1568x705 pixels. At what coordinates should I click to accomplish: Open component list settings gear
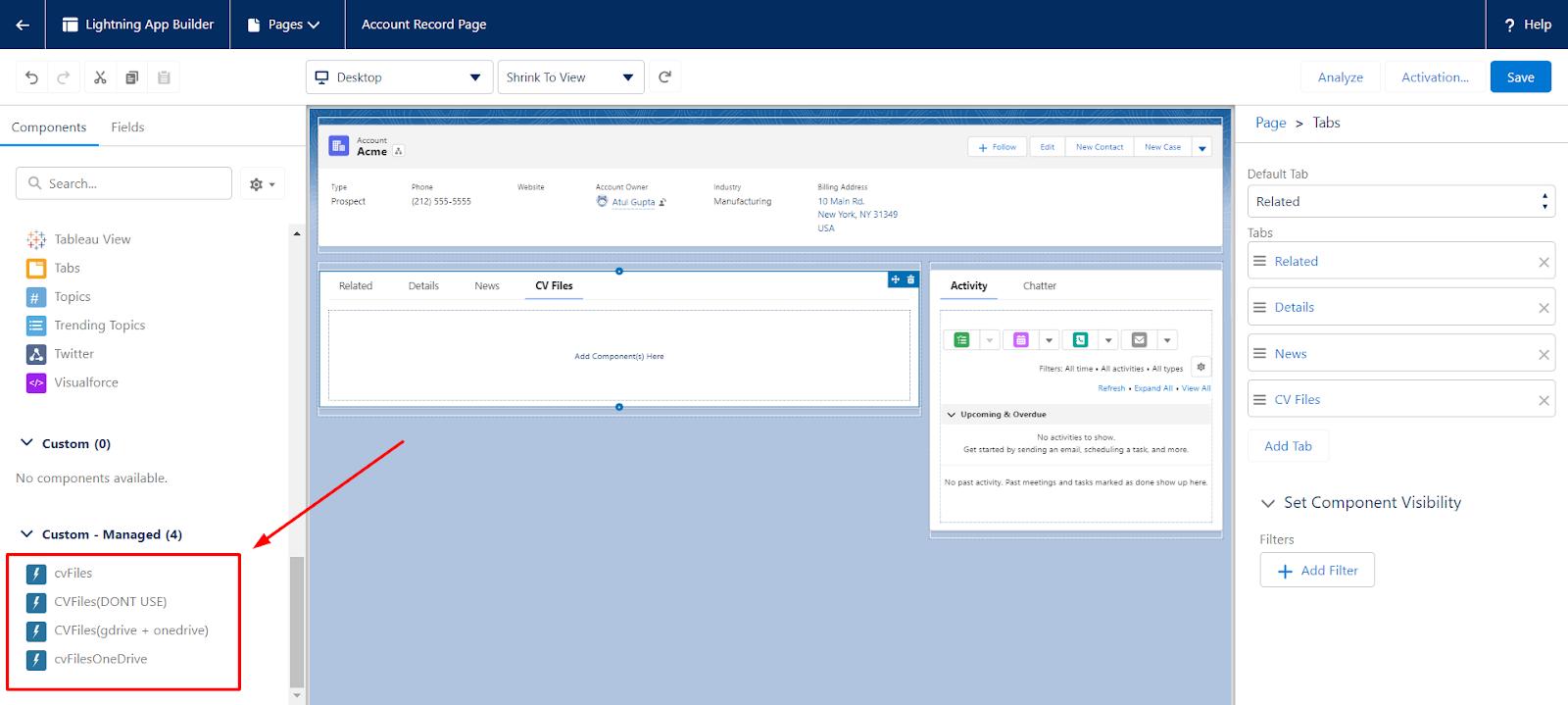[262, 183]
